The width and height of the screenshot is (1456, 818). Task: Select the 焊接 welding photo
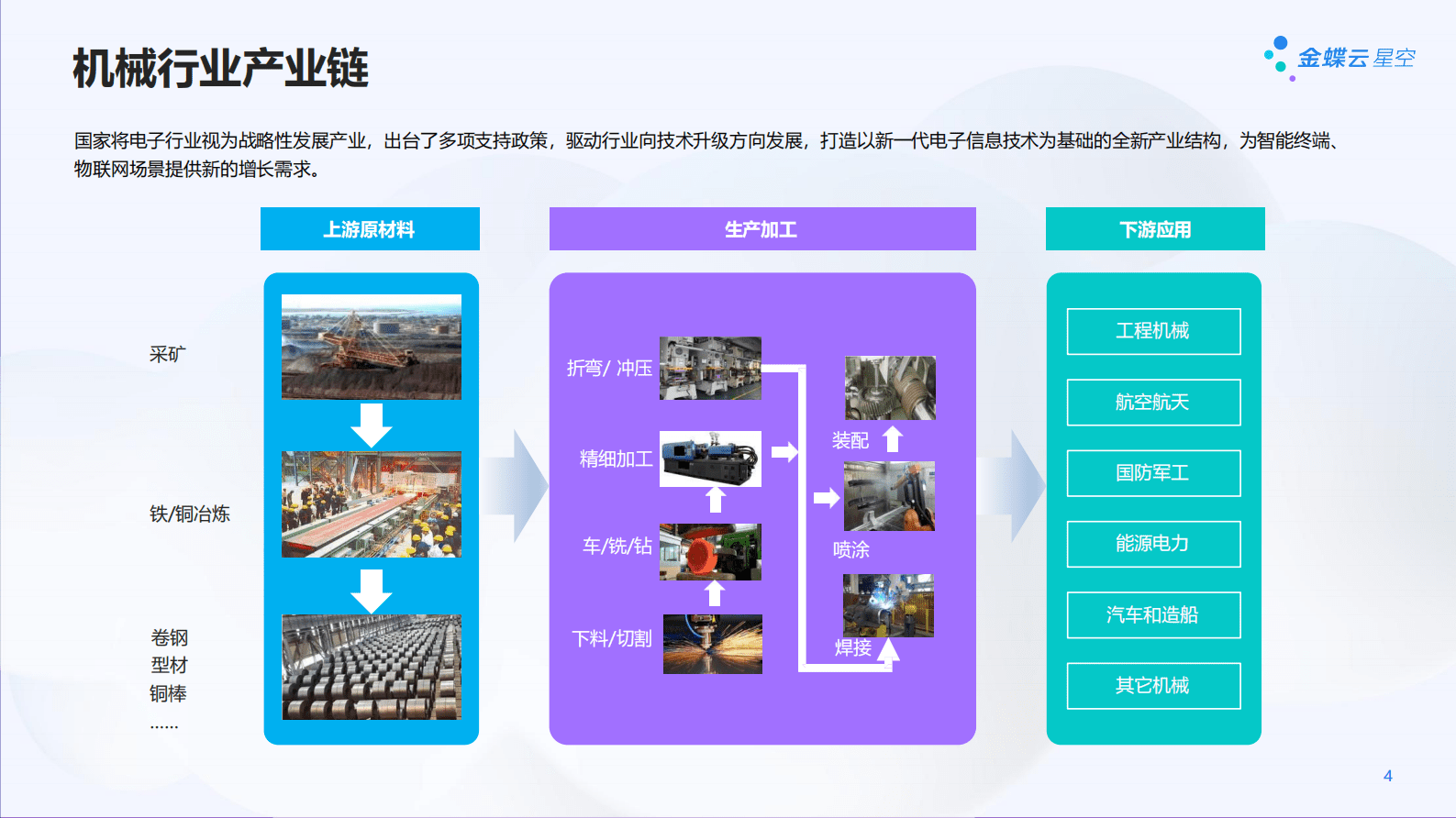pyautogui.click(x=888, y=605)
